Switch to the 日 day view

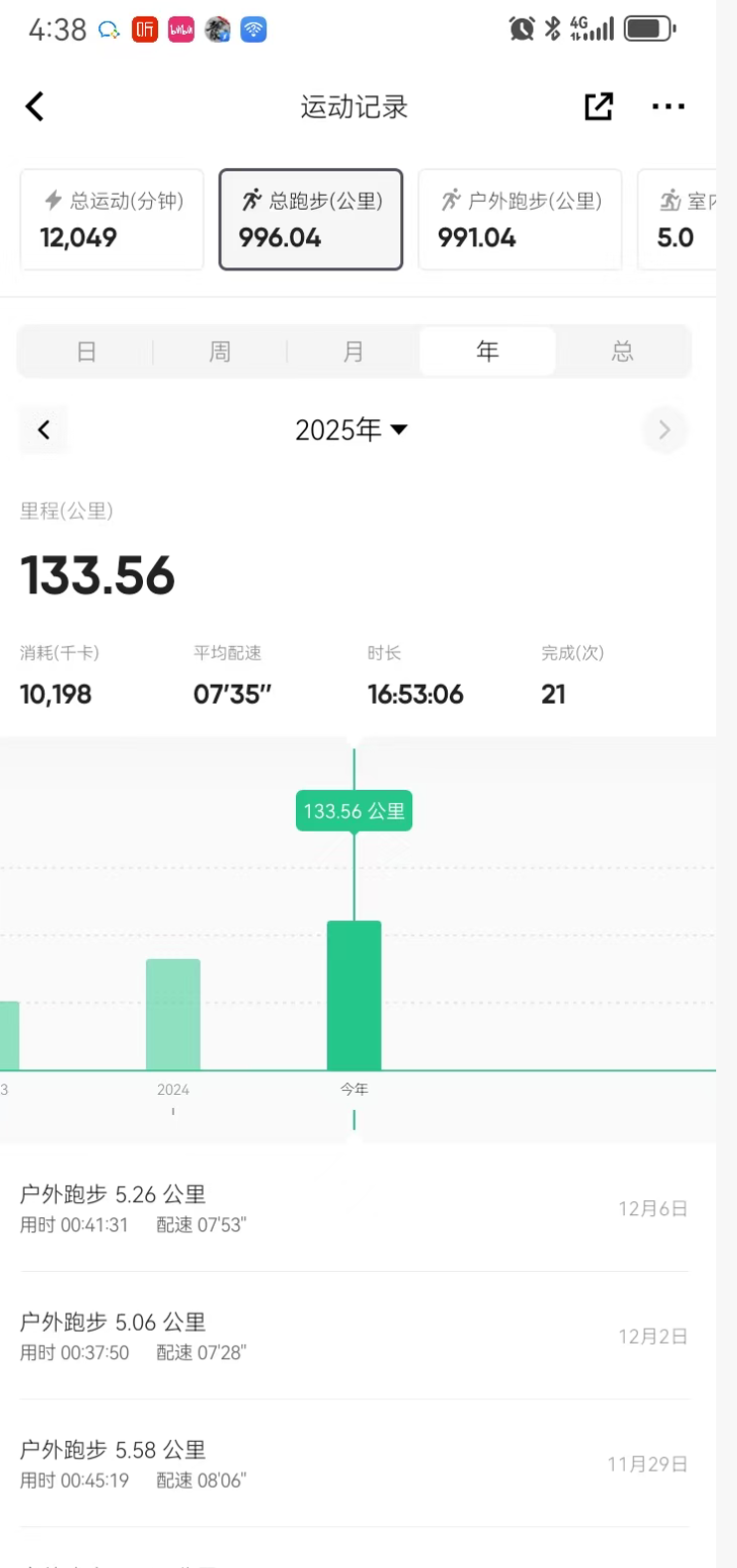86,352
